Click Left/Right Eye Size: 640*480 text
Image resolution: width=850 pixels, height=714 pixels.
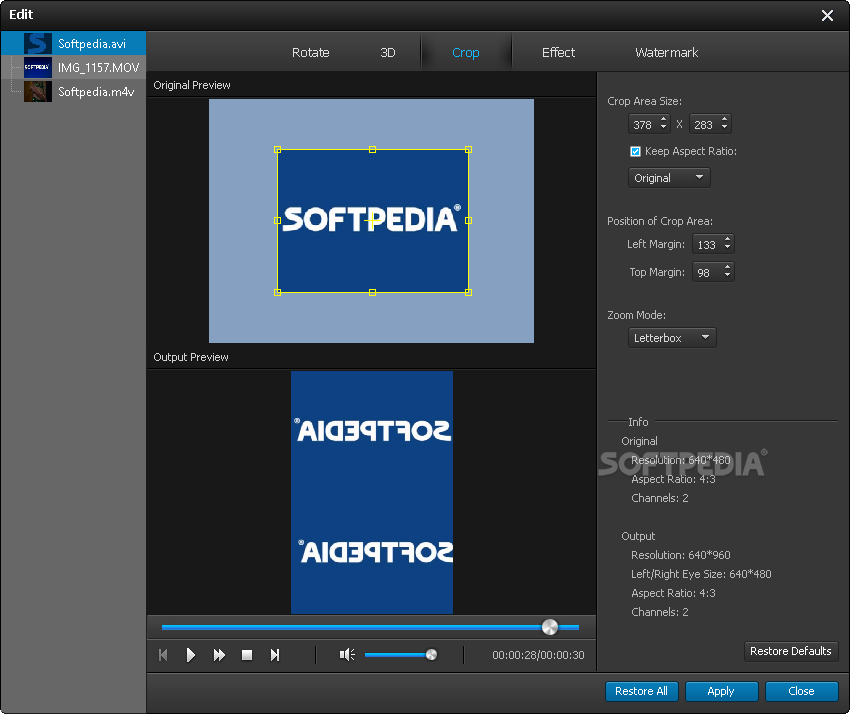pos(701,574)
